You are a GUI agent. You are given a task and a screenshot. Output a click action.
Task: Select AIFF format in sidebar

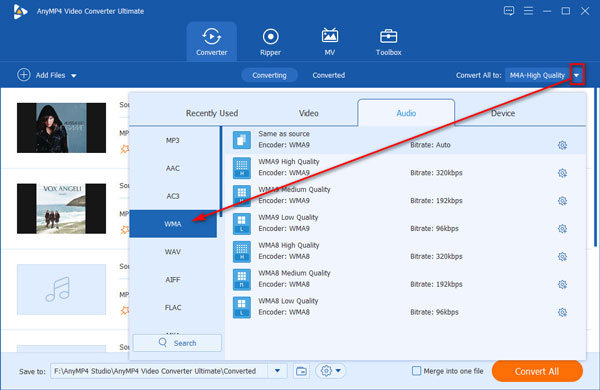coord(173,280)
